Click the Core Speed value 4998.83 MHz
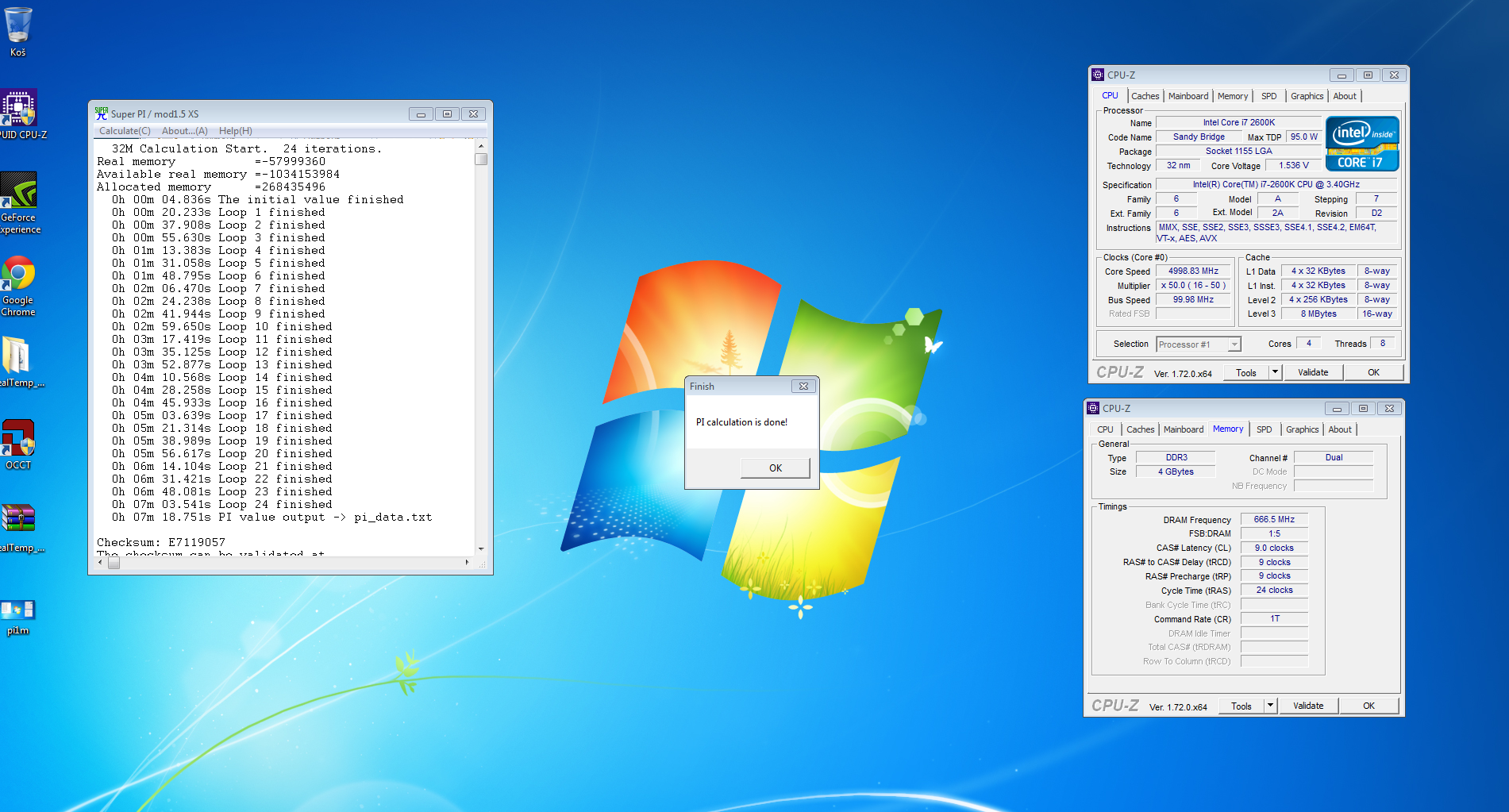The width and height of the screenshot is (1509, 812). tap(1193, 271)
